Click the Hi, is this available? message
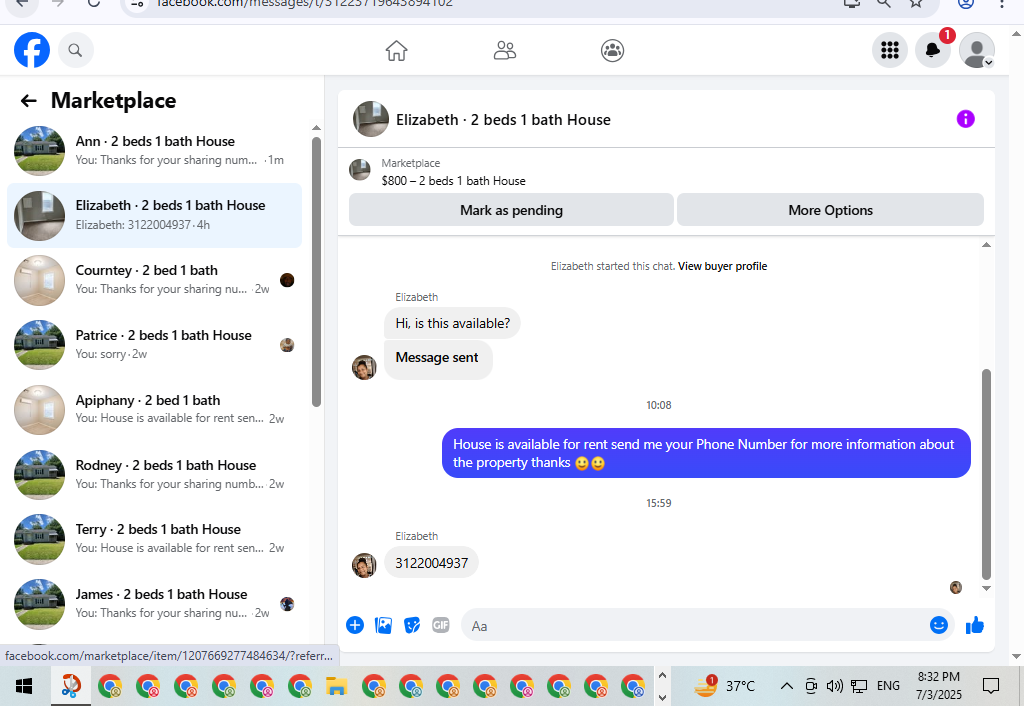 [x=452, y=323]
